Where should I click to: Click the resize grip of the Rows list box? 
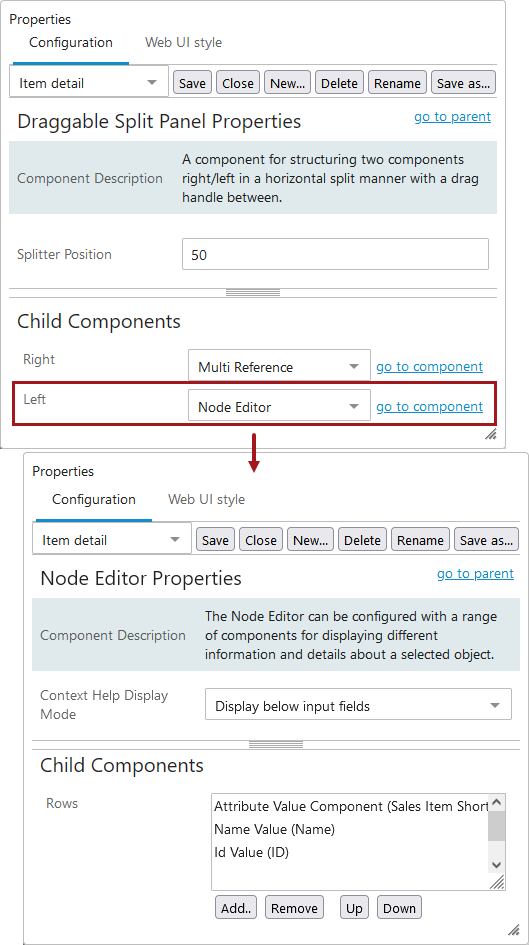coord(496,882)
